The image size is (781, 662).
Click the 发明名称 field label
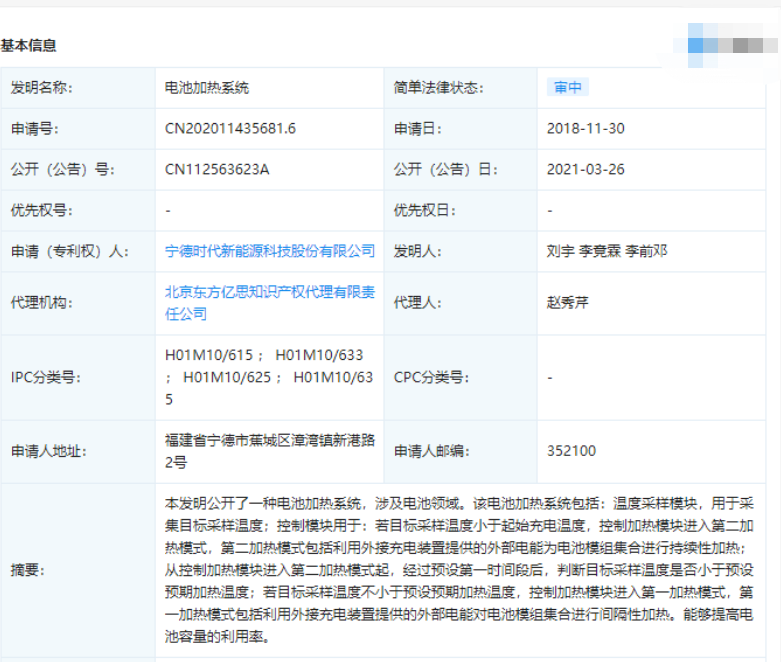42,88
